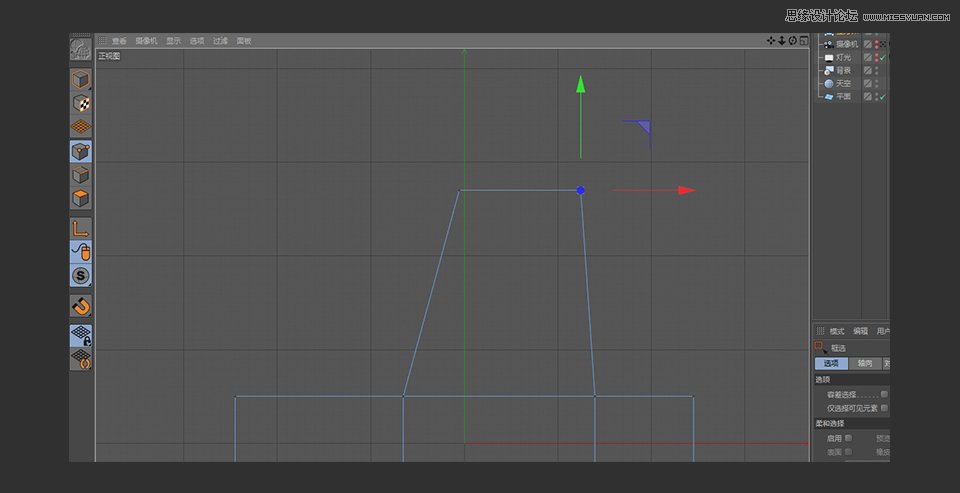Toggle the Enable Axis L-shaped icon

[81, 229]
